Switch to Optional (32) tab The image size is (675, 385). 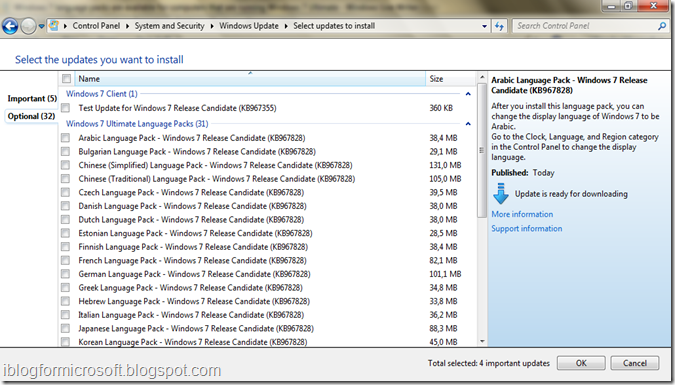31,116
